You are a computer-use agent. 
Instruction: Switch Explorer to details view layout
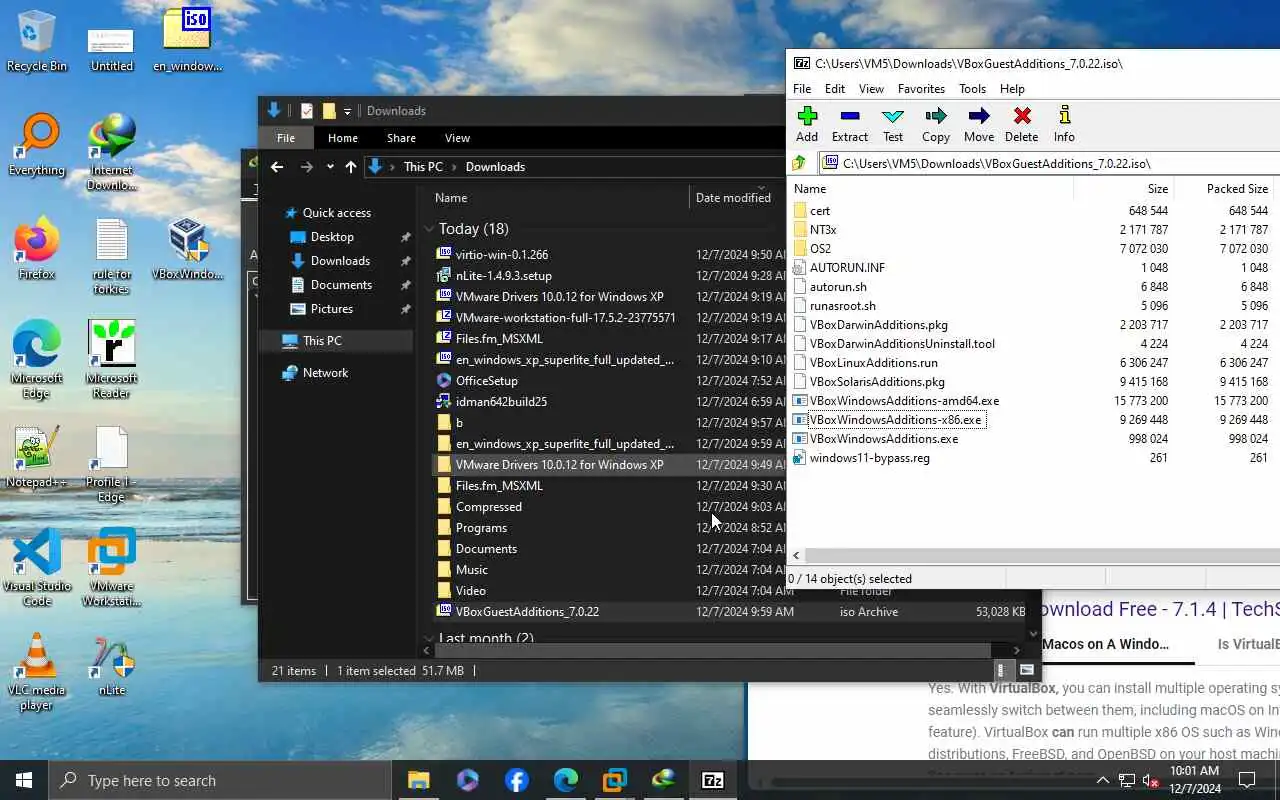(x=1001, y=671)
